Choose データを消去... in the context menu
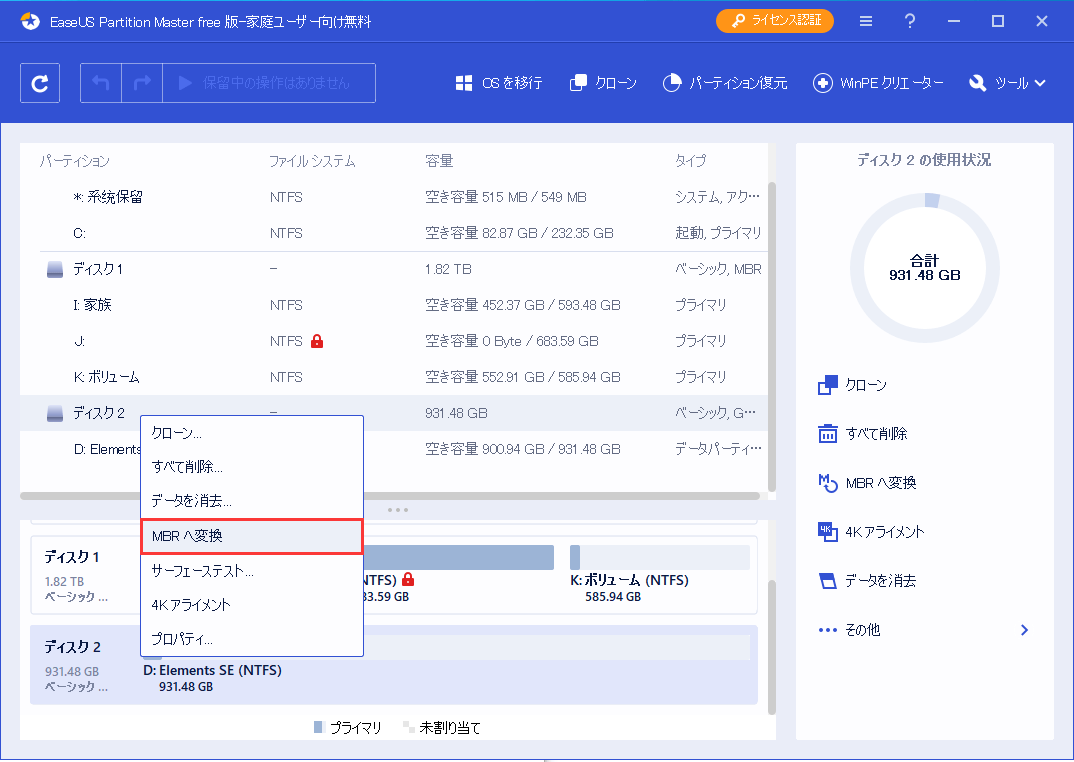Screen dimensions: 1074x762 [251, 501]
